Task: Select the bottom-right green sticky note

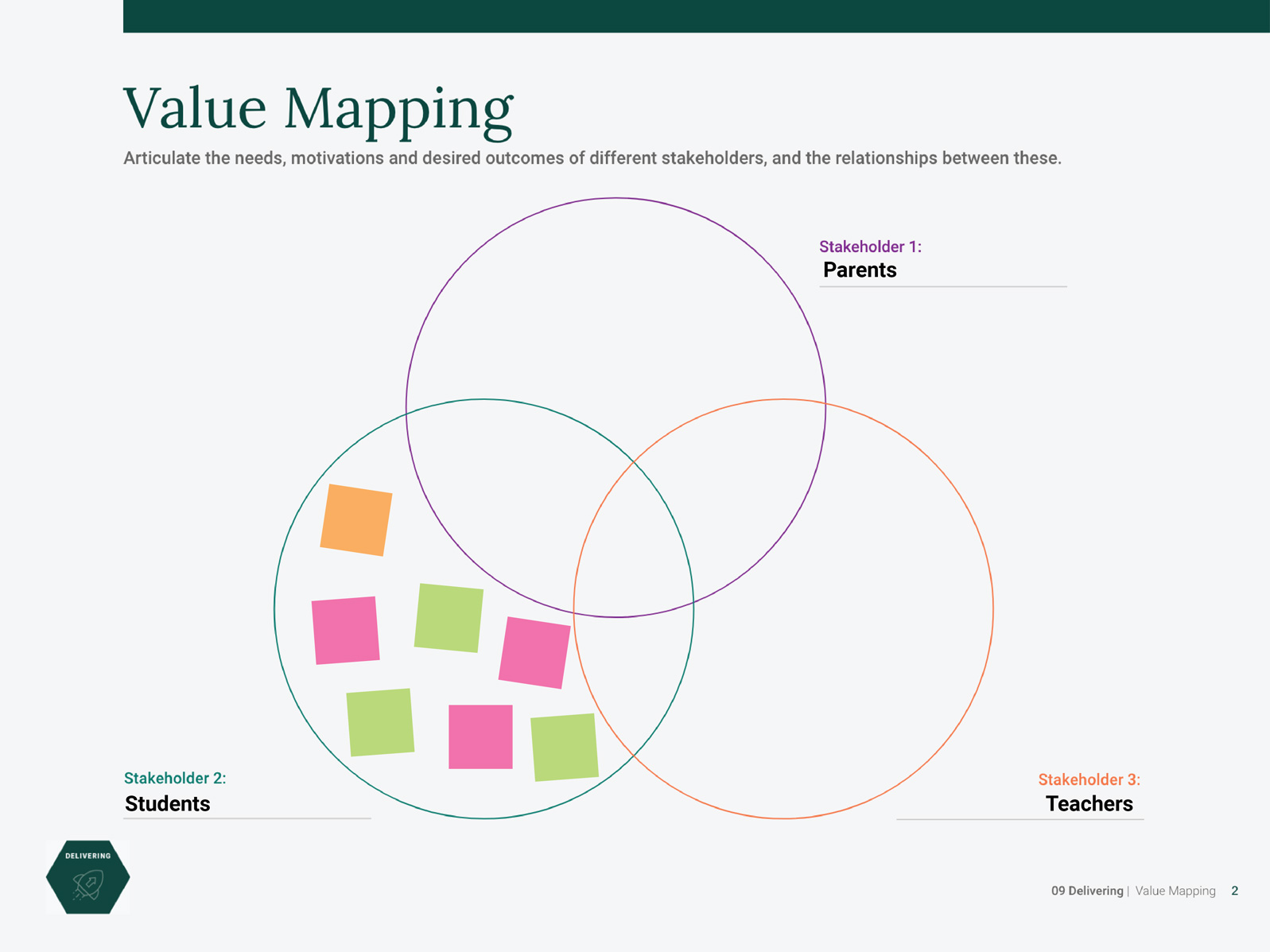Action: pyautogui.click(x=565, y=748)
